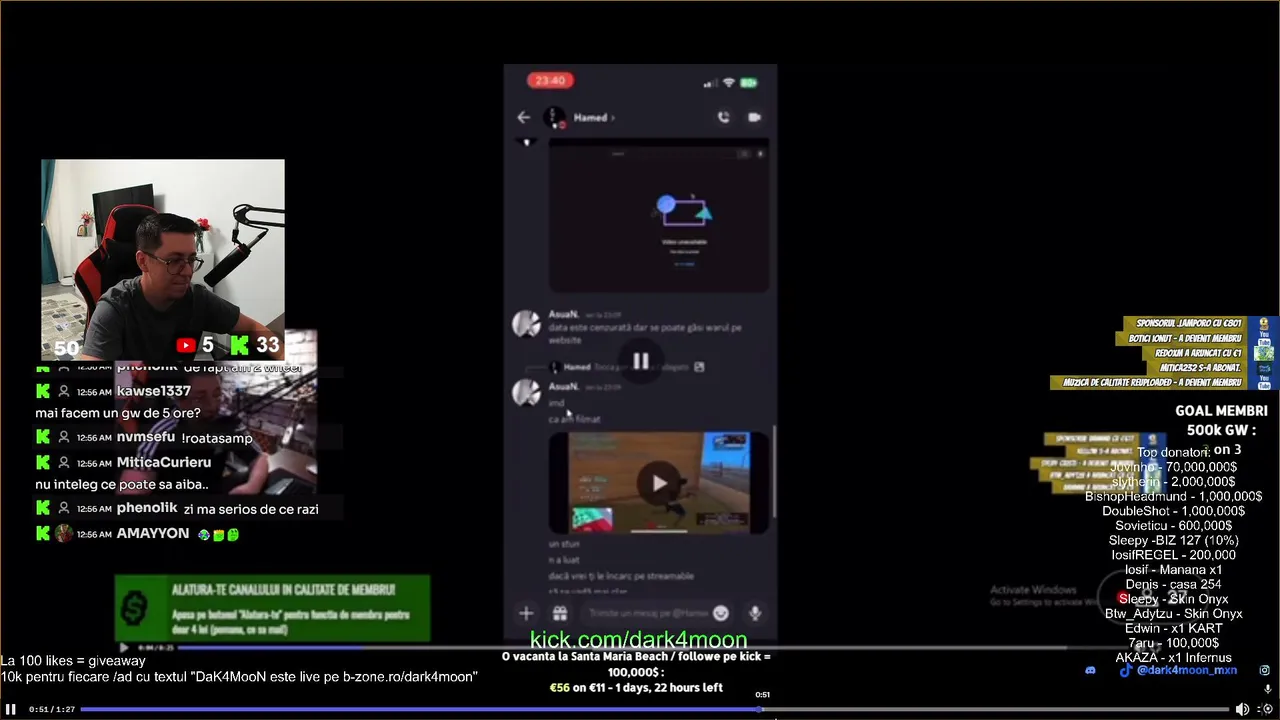Click username AMAYYON in the chat
The width and height of the screenshot is (1280, 720).
click(153, 534)
